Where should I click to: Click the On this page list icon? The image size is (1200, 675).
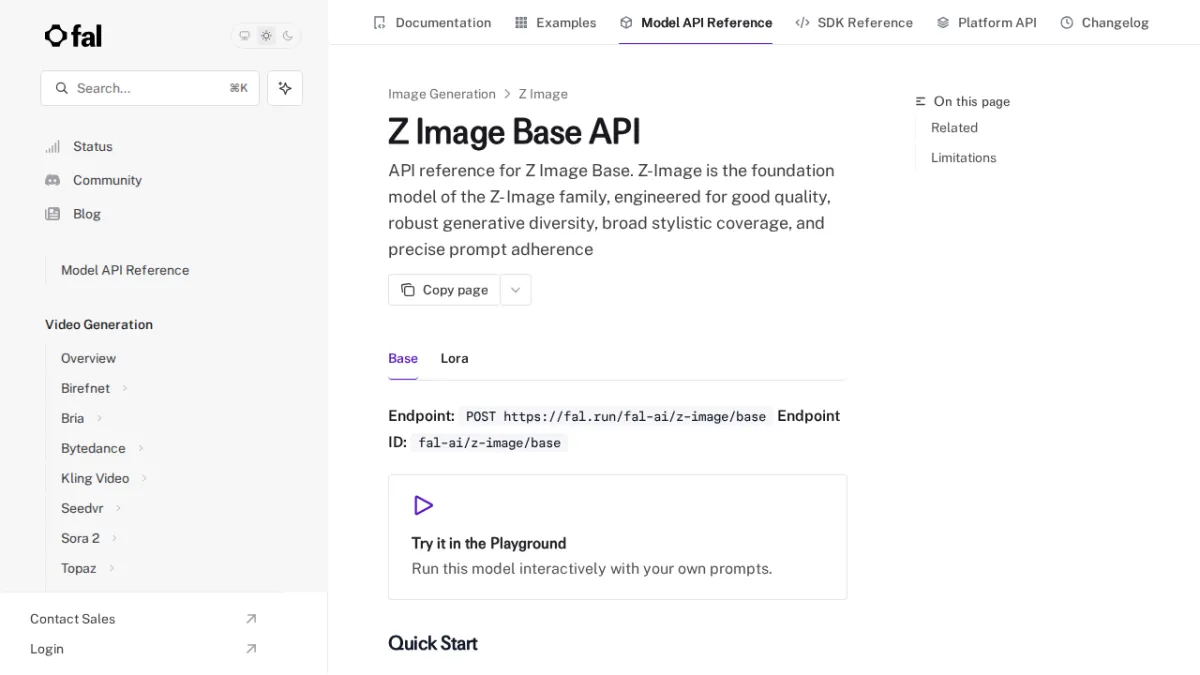pyautogui.click(x=921, y=101)
